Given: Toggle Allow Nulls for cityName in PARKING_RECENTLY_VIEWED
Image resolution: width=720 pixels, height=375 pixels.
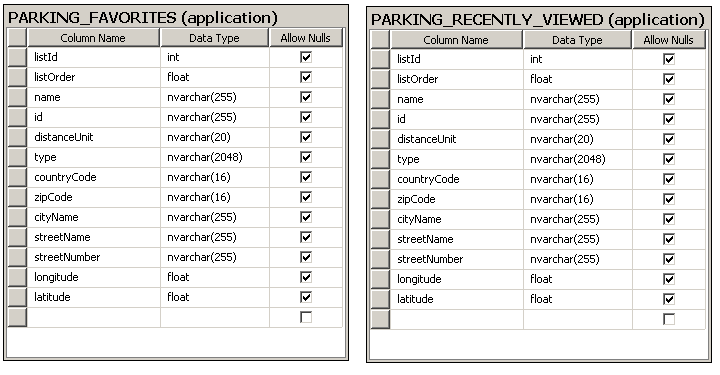Looking at the screenshot, I should tap(669, 219).
